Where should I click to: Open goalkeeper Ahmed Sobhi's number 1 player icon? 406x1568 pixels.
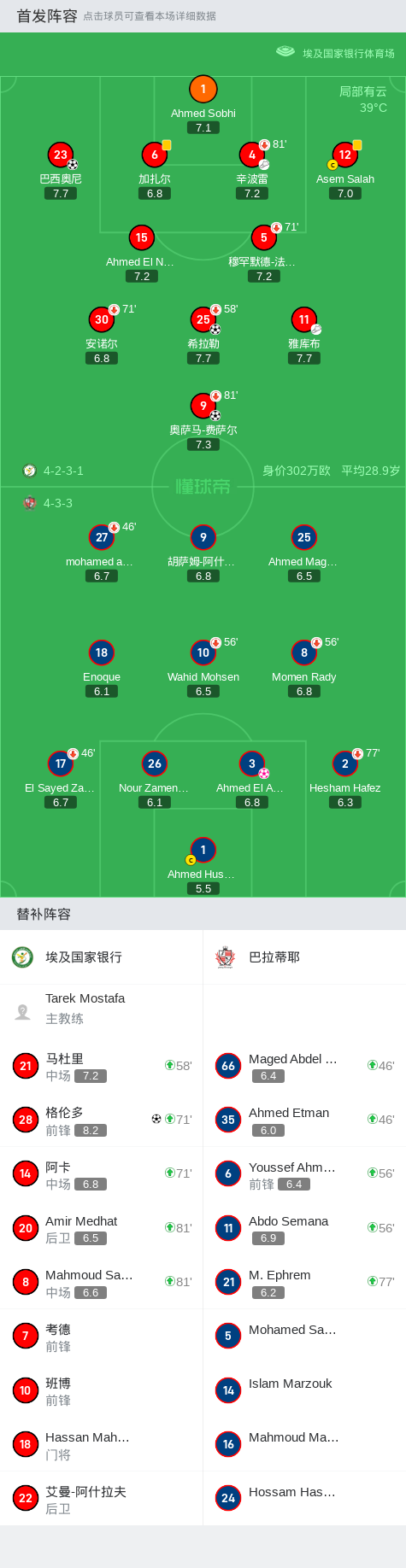[203, 89]
